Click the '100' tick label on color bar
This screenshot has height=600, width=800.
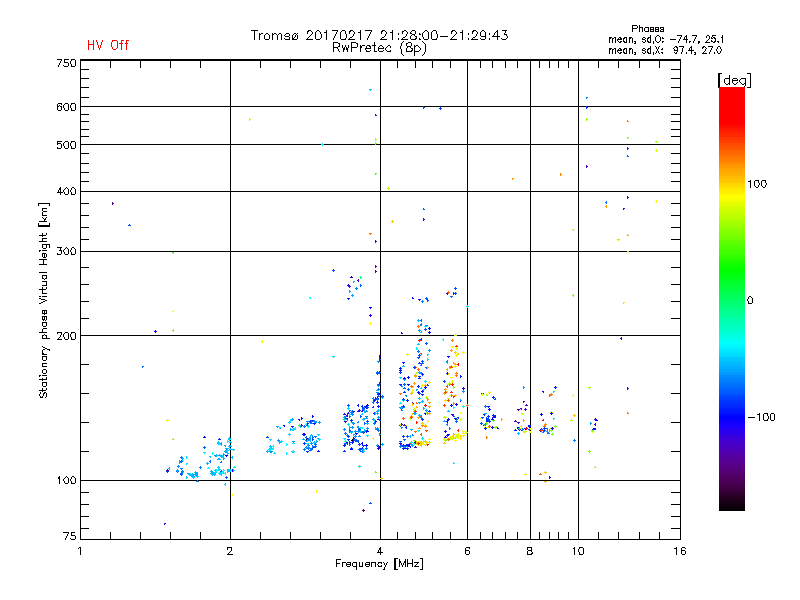[x=757, y=184]
